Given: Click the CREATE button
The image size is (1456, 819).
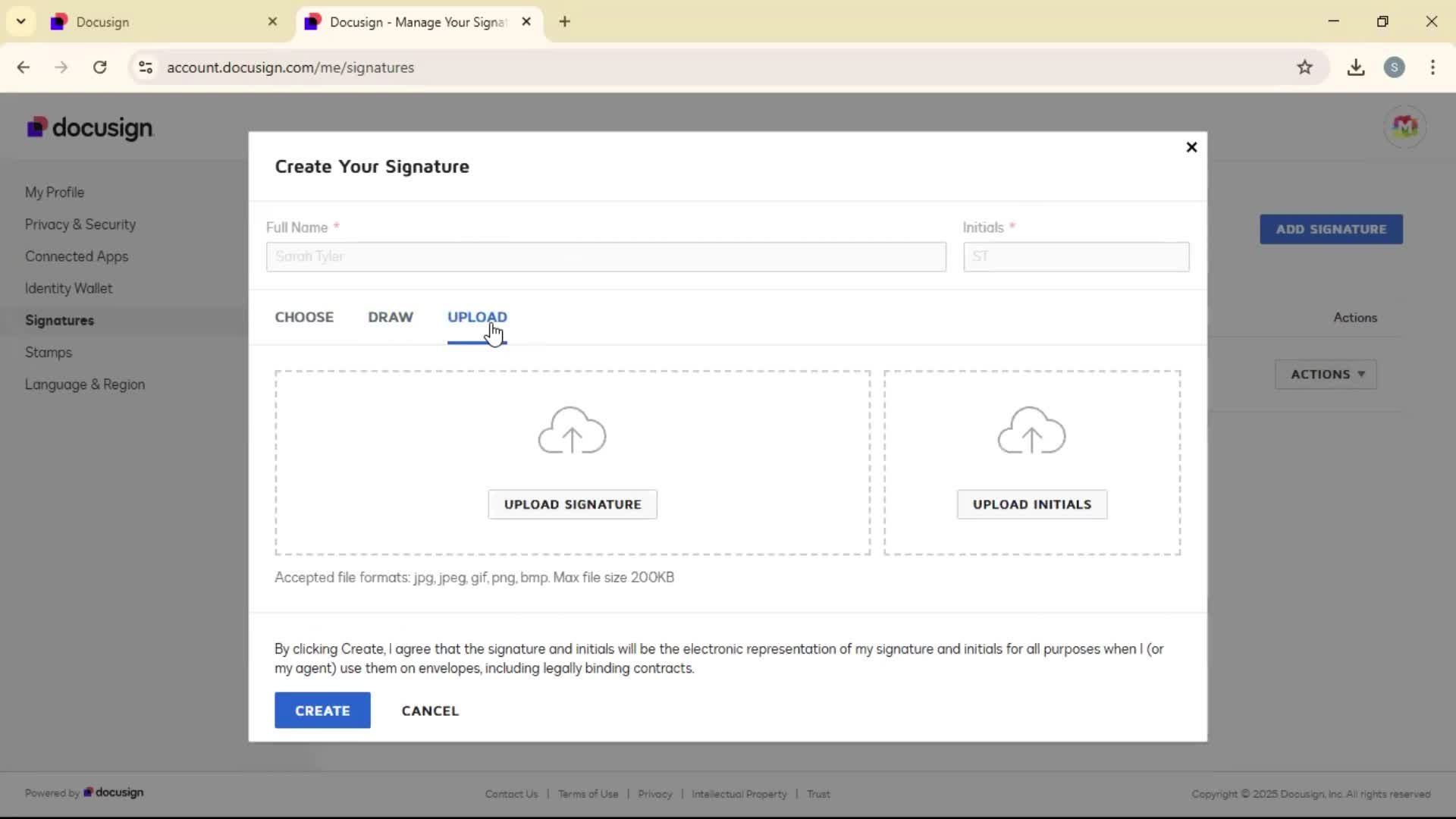Looking at the screenshot, I should [x=322, y=711].
